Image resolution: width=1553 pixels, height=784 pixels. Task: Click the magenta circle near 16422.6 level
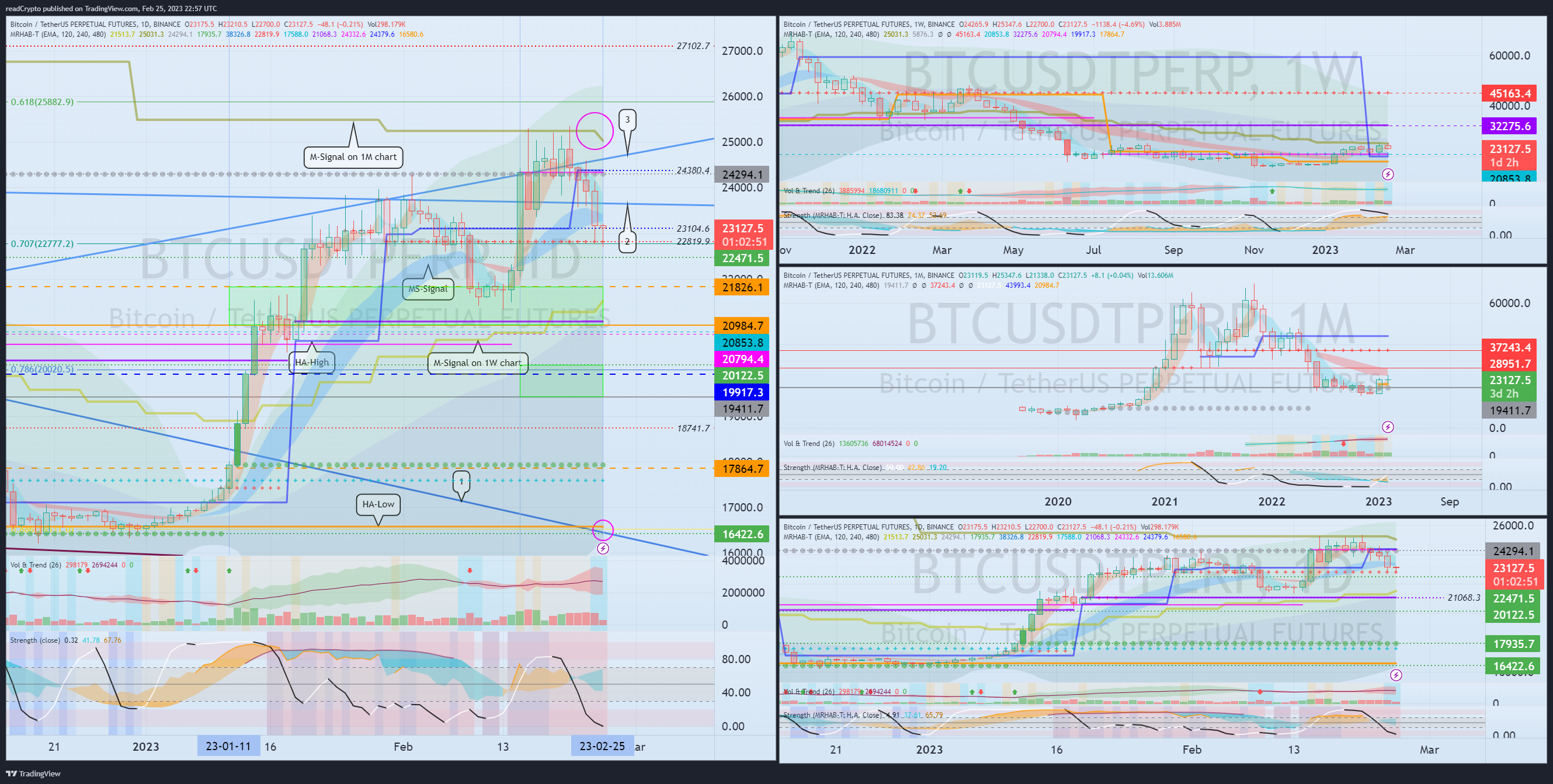(x=602, y=529)
